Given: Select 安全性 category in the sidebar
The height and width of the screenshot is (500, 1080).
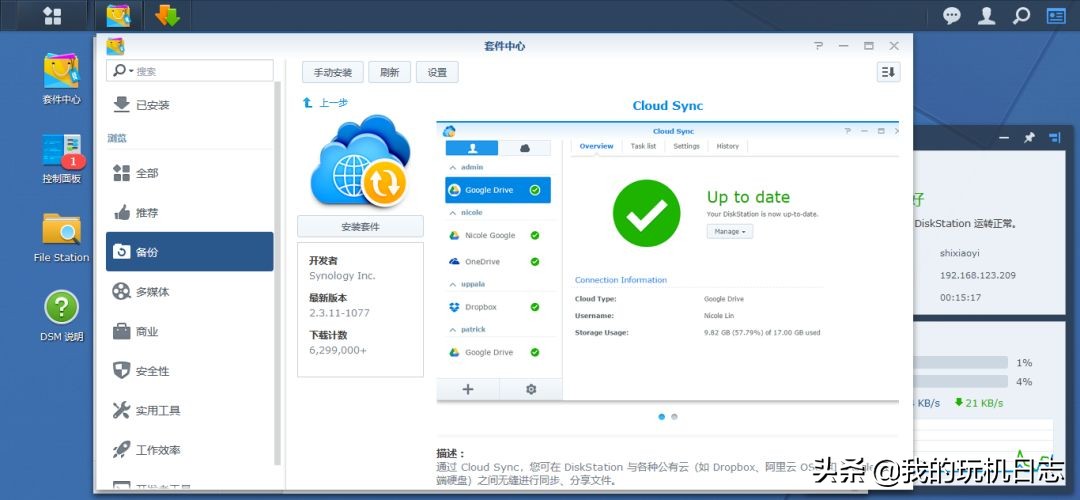Looking at the screenshot, I should 189,371.
